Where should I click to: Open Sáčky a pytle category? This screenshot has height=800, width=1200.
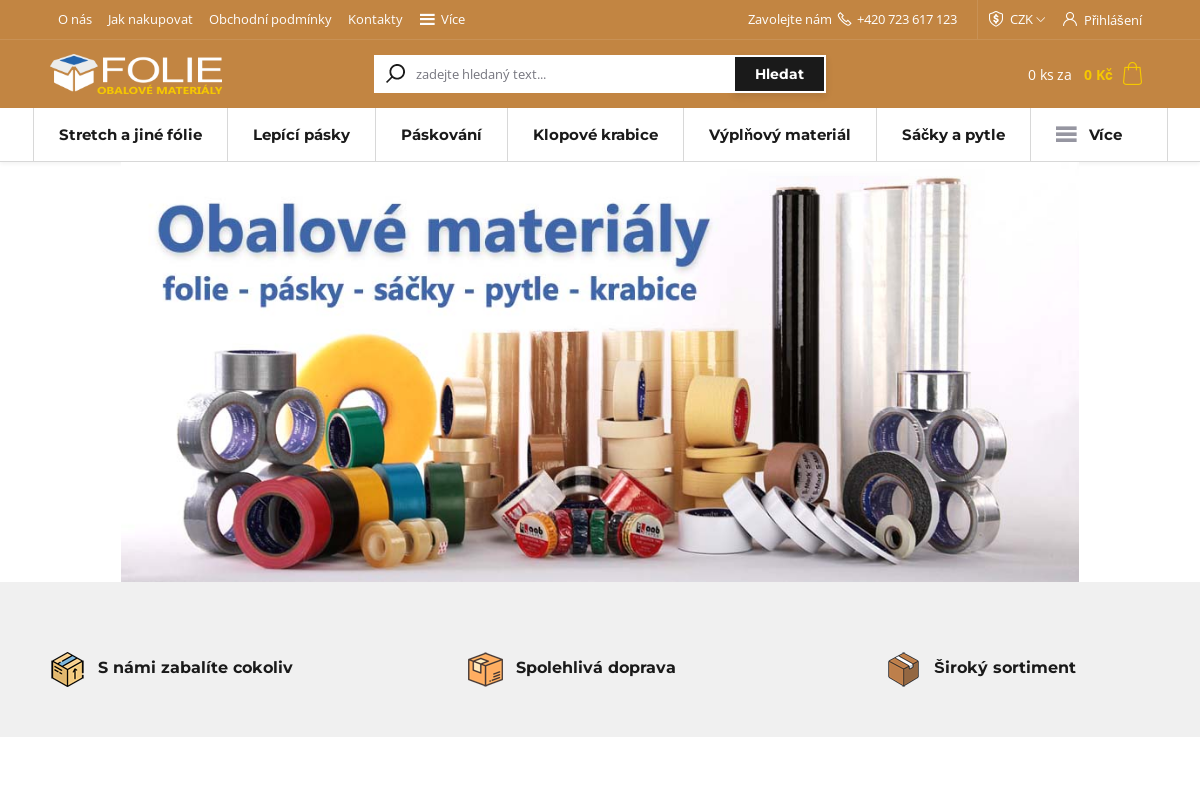953,134
